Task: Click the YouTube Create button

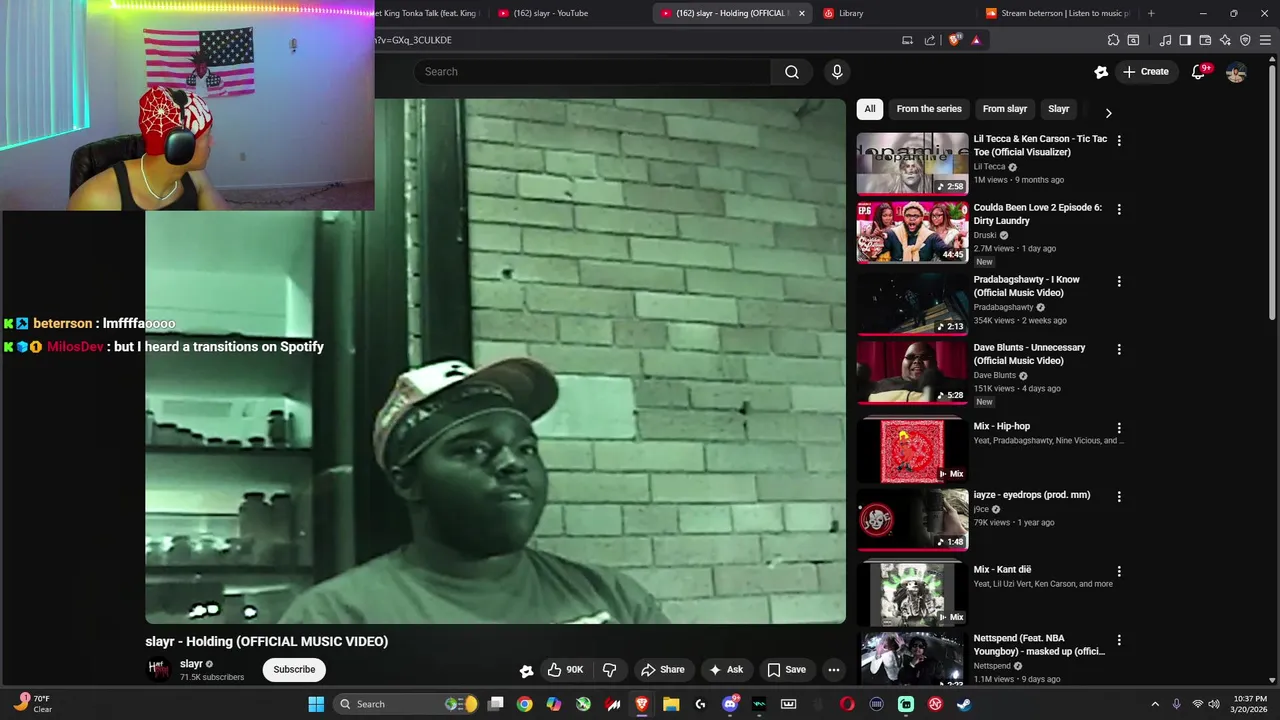Action: tap(1146, 72)
